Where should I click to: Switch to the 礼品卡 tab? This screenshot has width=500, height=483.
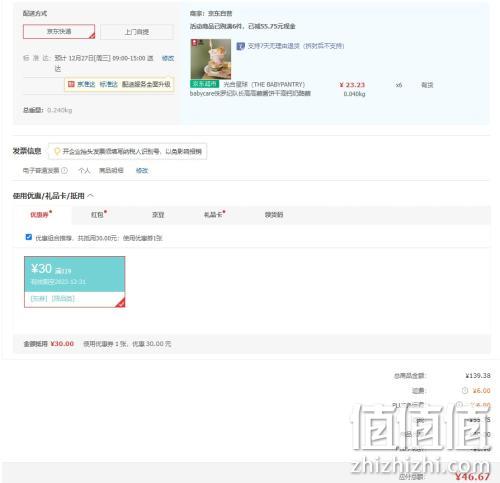(214, 215)
